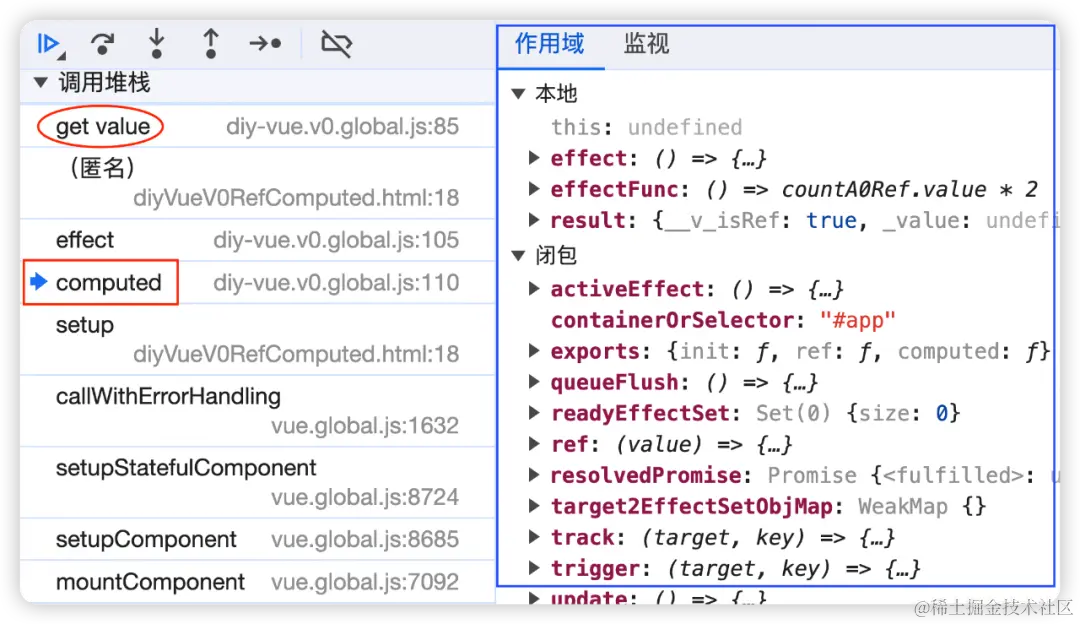The height and width of the screenshot is (624, 1080).
Task: Select the get value stack frame
Action: (257, 127)
